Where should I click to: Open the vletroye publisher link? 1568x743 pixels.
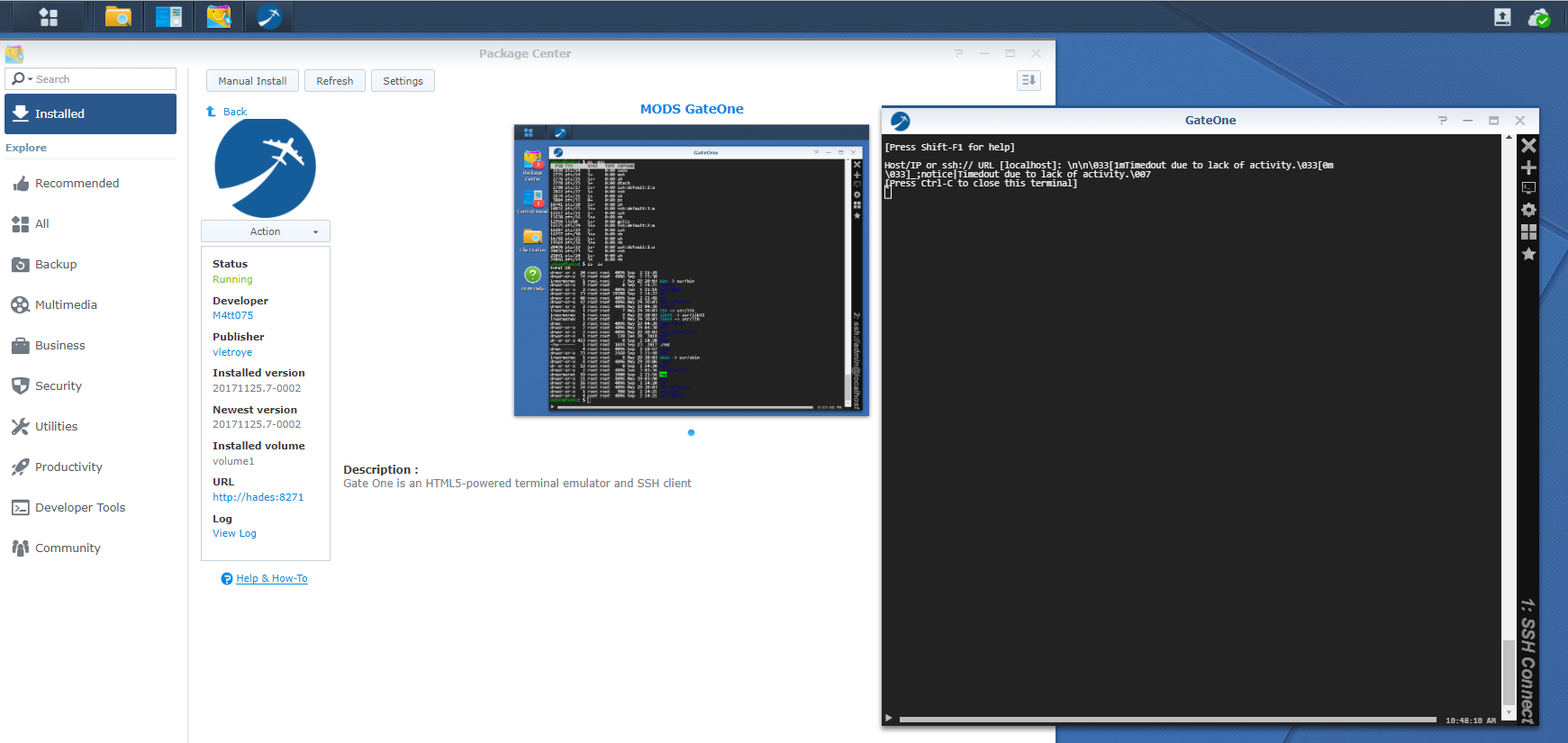pos(232,352)
